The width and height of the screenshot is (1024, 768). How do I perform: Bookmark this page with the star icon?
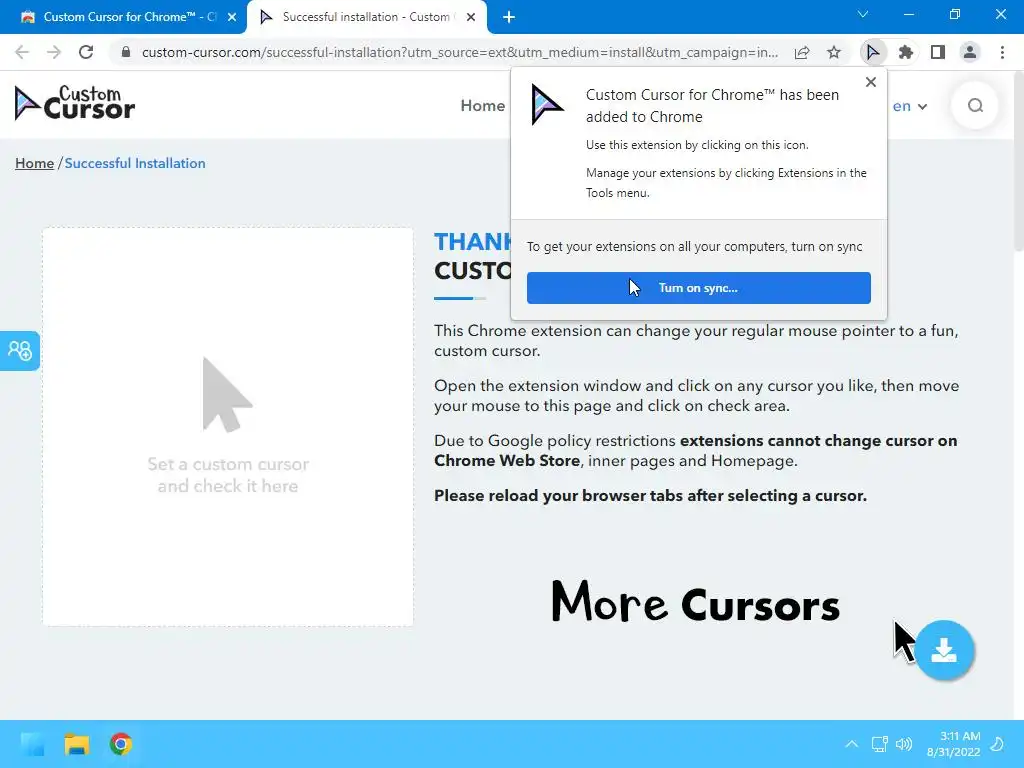coord(834,52)
